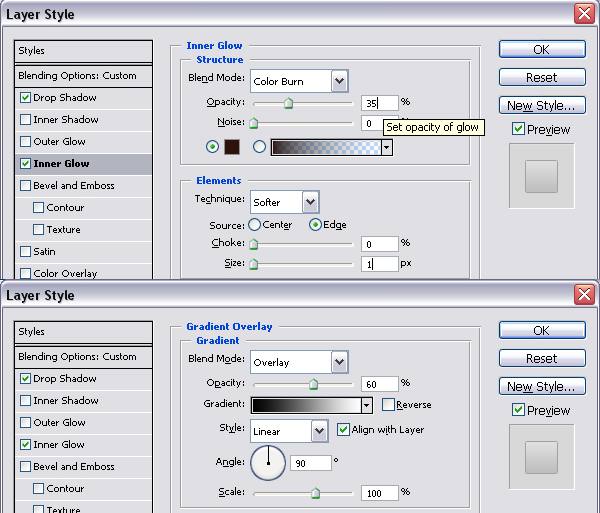Uncheck Drop Shadow in the Inner Glow dialog
Viewport: 600px width, 513px height.
[x=25, y=98]
